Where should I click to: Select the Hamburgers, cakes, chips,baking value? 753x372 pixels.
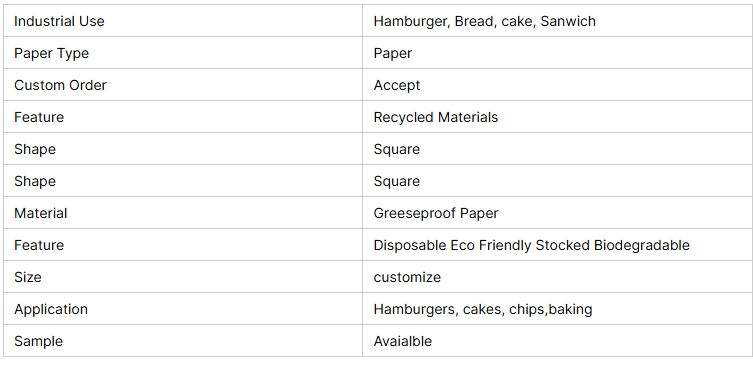pos(483,309)
